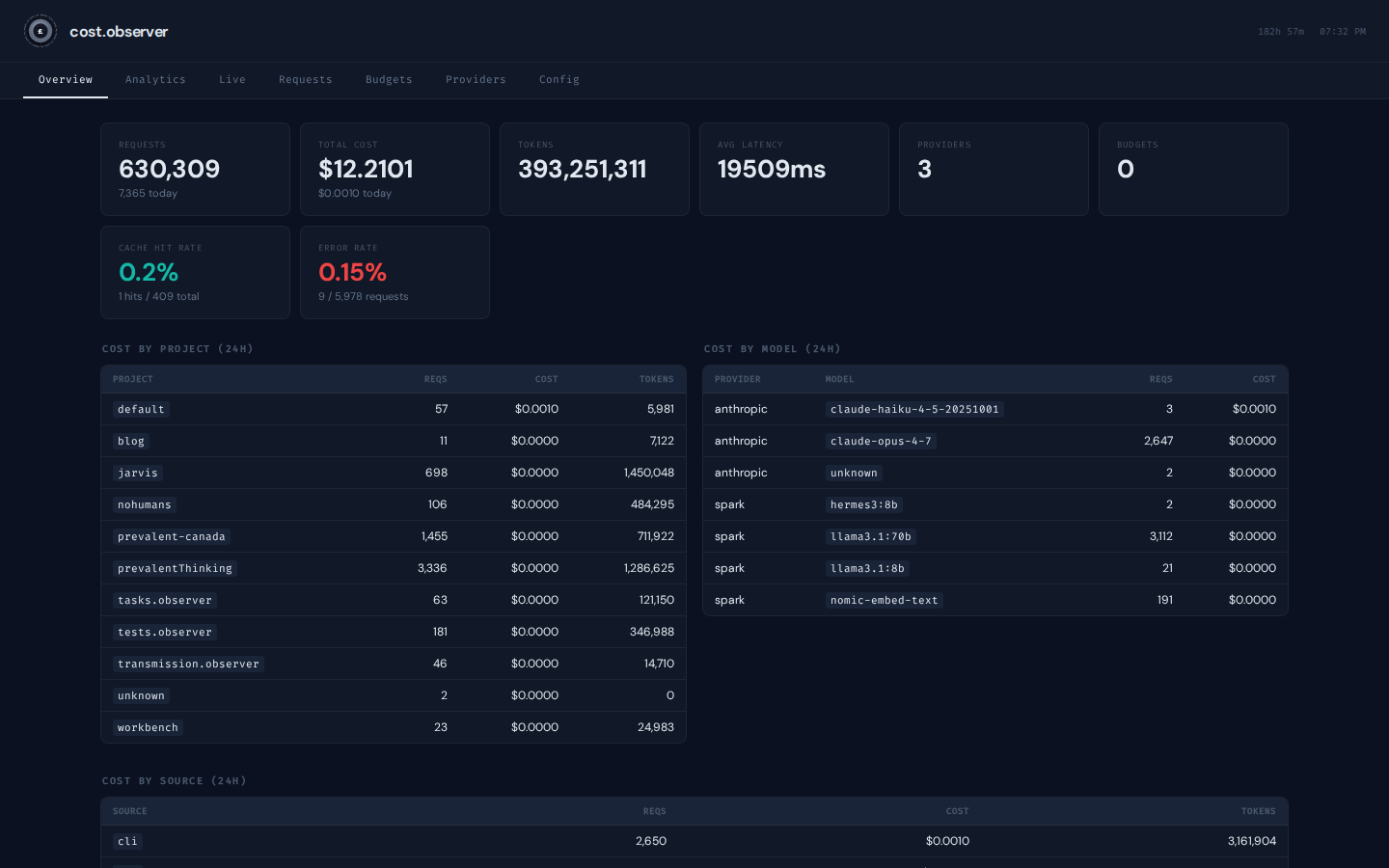Switch to the Analytics tab
Image resolution: width=1389 pixels, height=868 pixels.
tap(155, 80)
